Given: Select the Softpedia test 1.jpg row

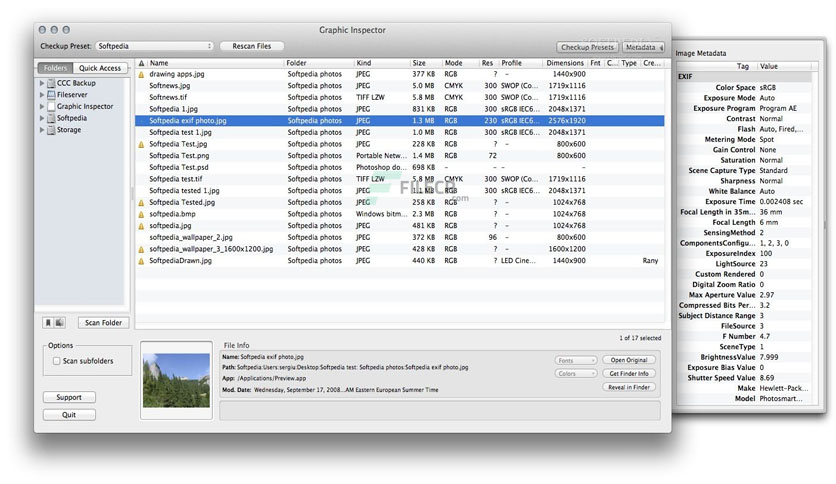Looking at the screenshot, I should [x=399, y=133].
